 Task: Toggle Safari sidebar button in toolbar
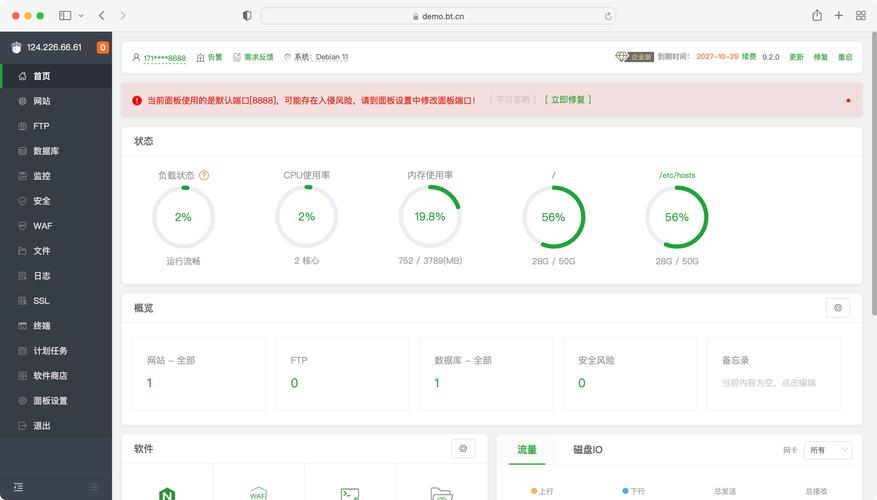point(65,16)
